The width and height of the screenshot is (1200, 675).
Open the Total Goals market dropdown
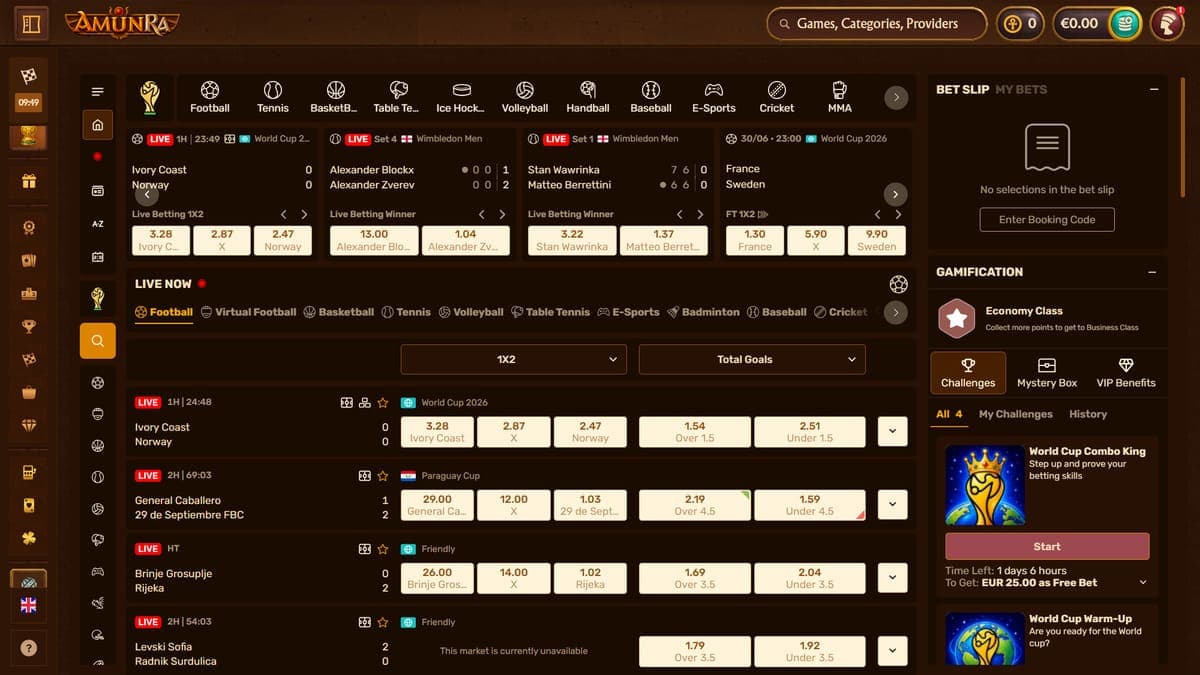(752, 359)
